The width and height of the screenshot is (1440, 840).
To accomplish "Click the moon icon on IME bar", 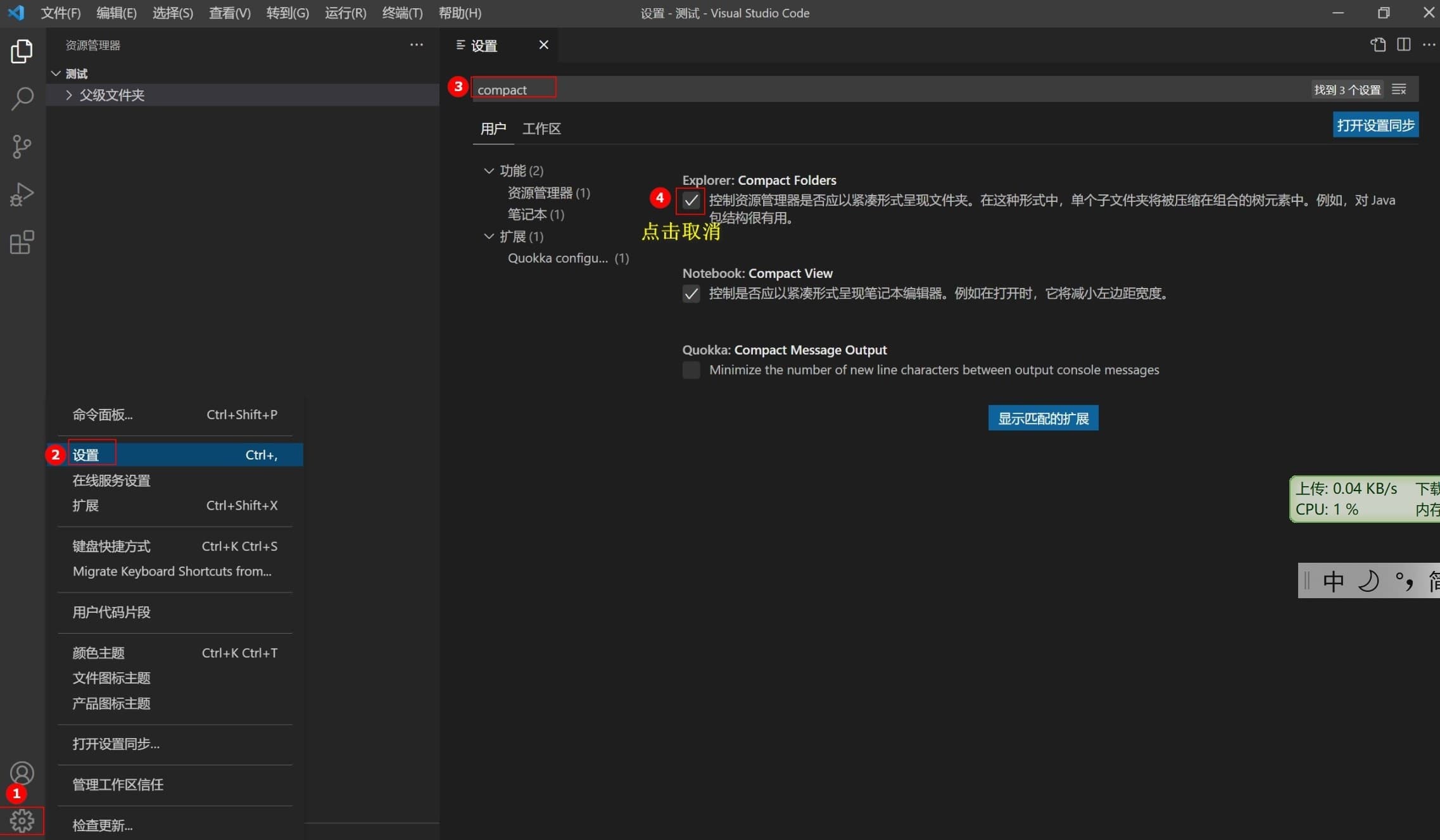I will point(1368,580).
